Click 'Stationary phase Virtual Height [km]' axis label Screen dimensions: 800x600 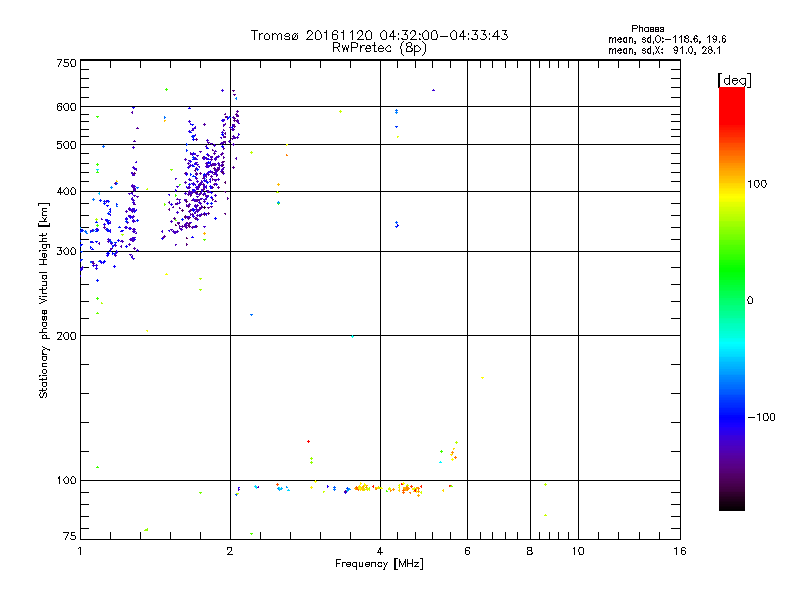click(x=44, y=301)
